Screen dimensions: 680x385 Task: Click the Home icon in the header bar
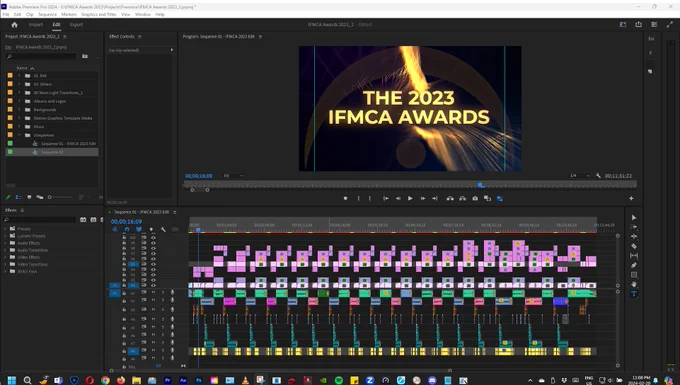(x=14, y=25)
